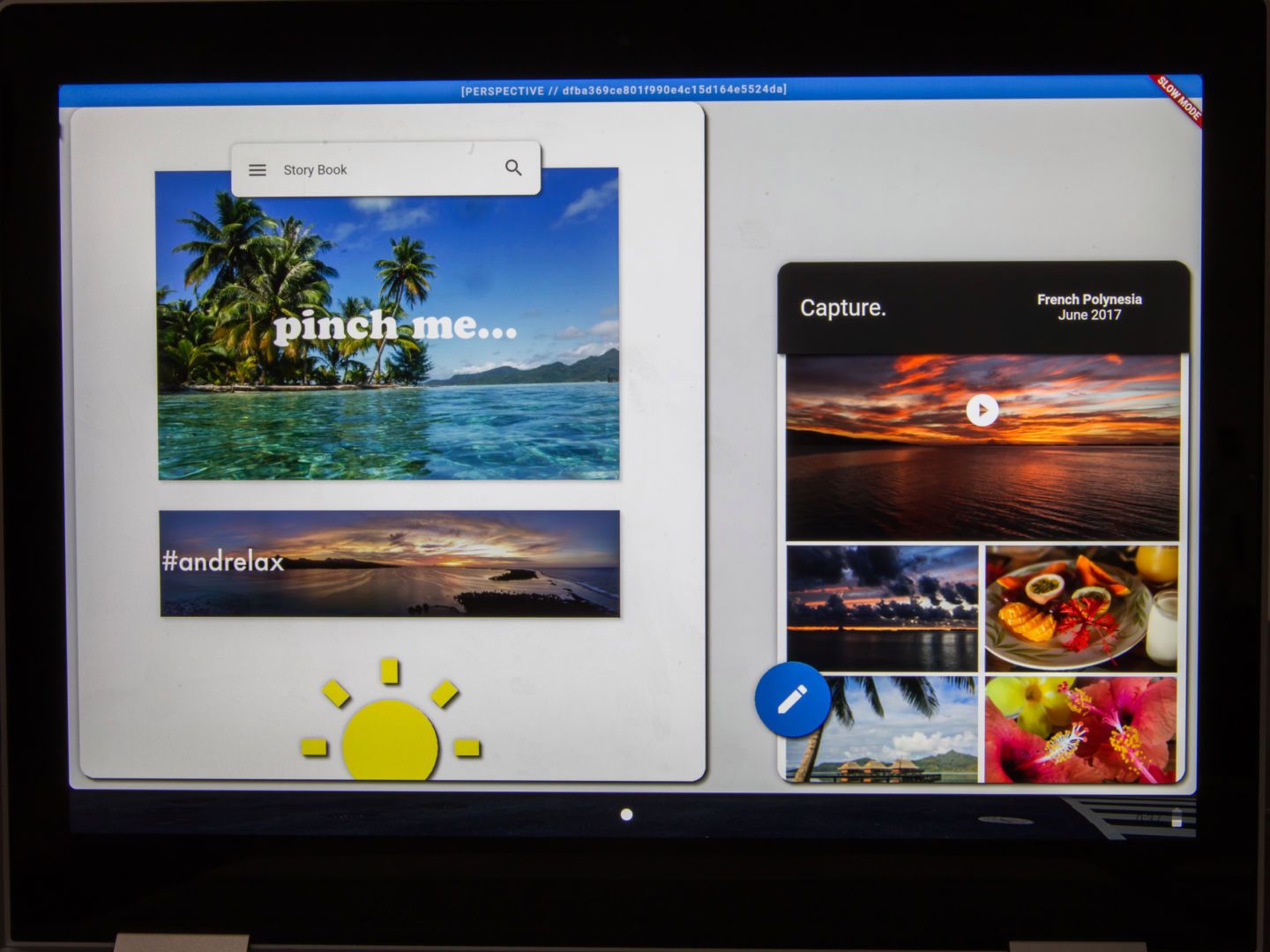Play the sunset video
This screenshot has width=1270, height=952.
[x=982, y=410]
